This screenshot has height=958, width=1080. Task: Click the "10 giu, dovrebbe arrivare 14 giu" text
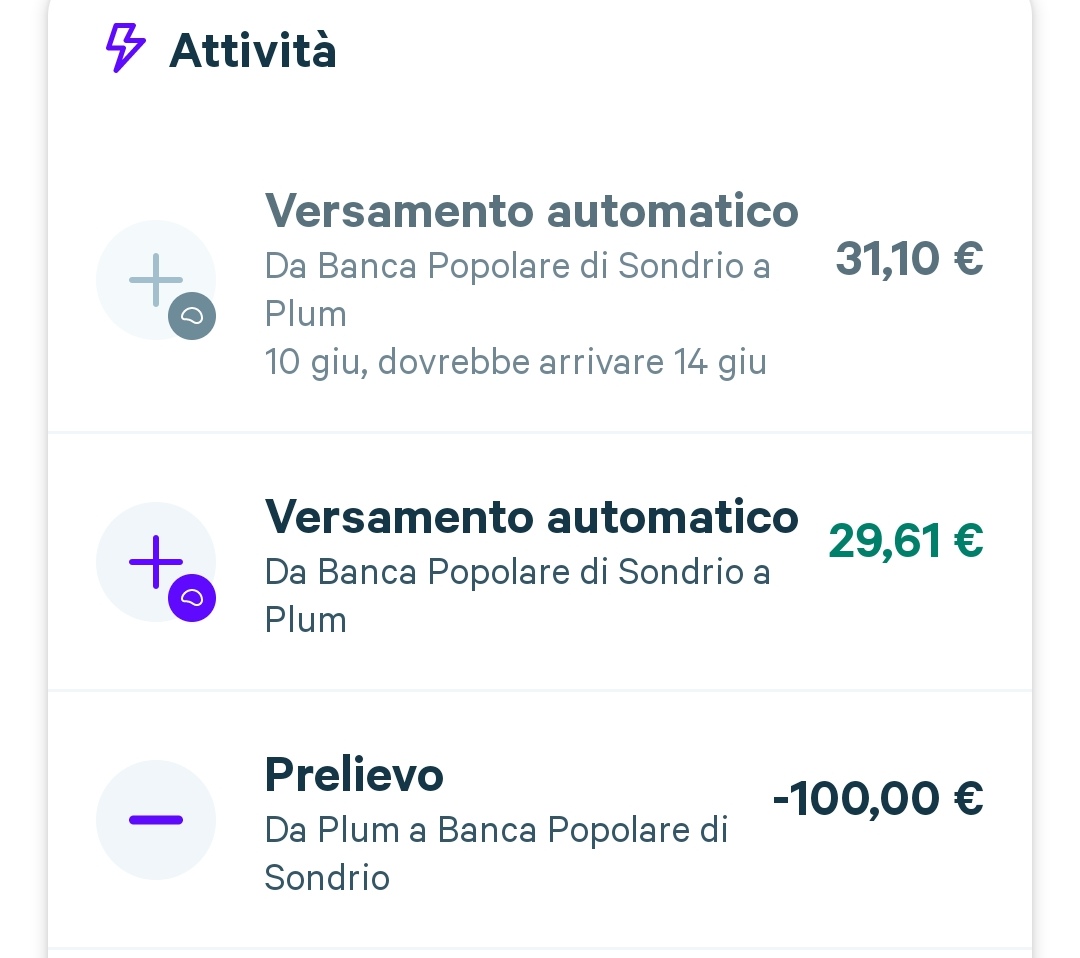[516, 362]
